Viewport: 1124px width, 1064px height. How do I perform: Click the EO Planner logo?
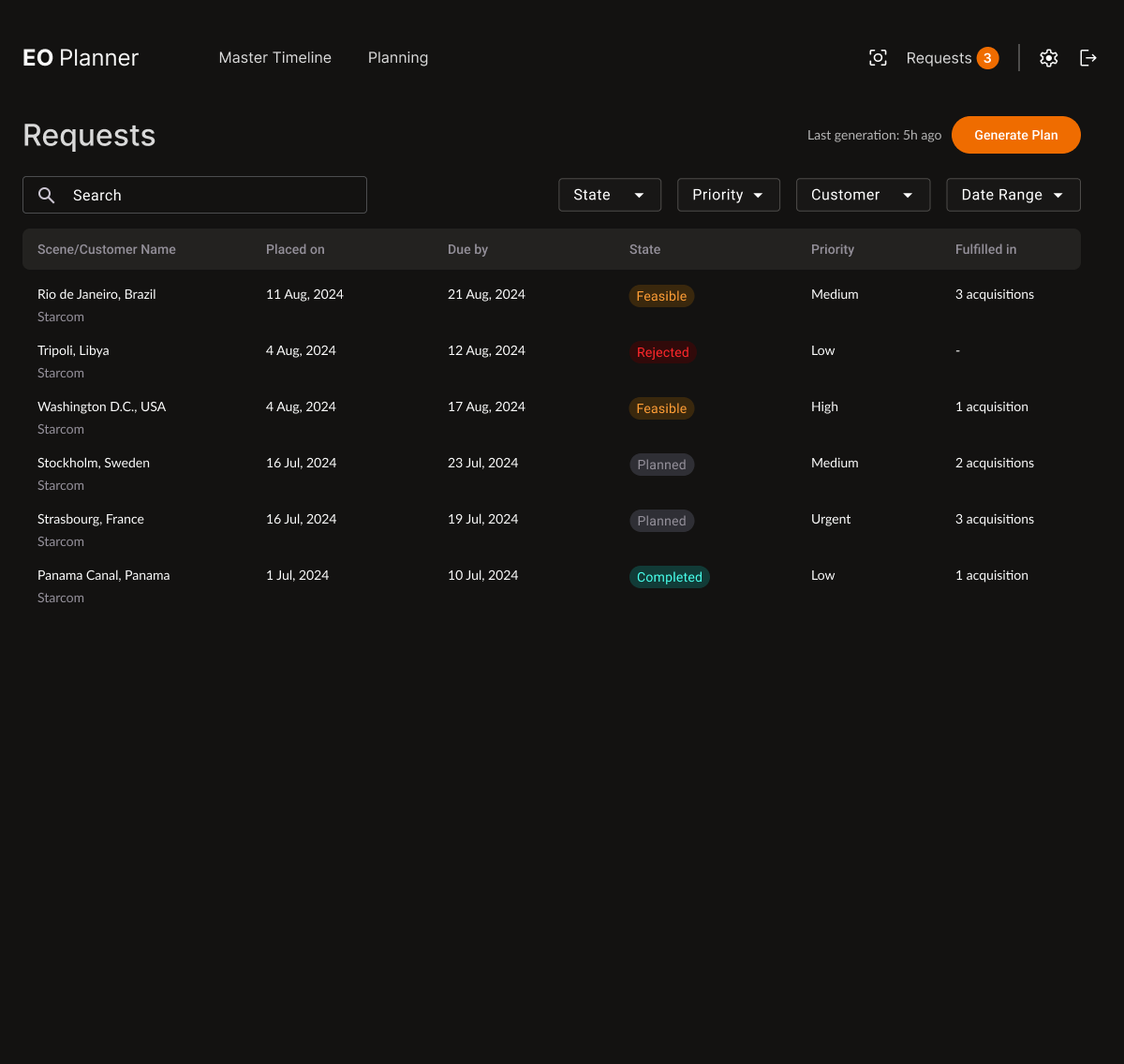[x=81, y=58]
